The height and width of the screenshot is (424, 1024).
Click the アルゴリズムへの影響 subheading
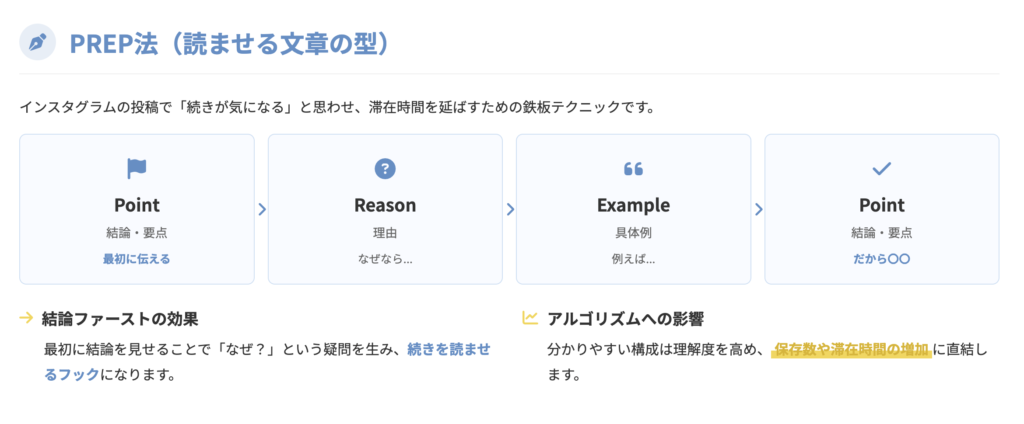(x=625, y=319)
